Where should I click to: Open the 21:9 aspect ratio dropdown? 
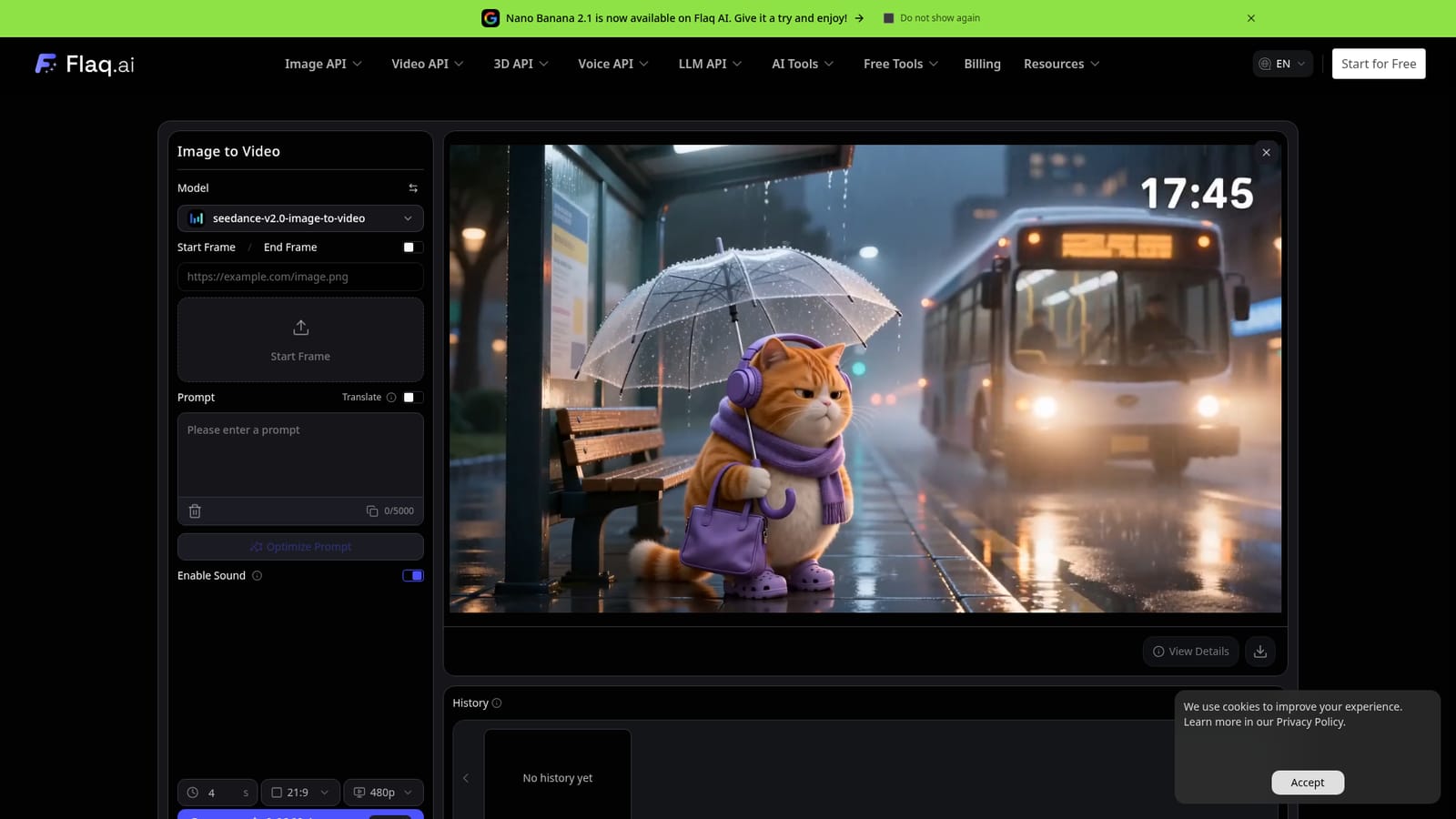[x=300, y=793]
